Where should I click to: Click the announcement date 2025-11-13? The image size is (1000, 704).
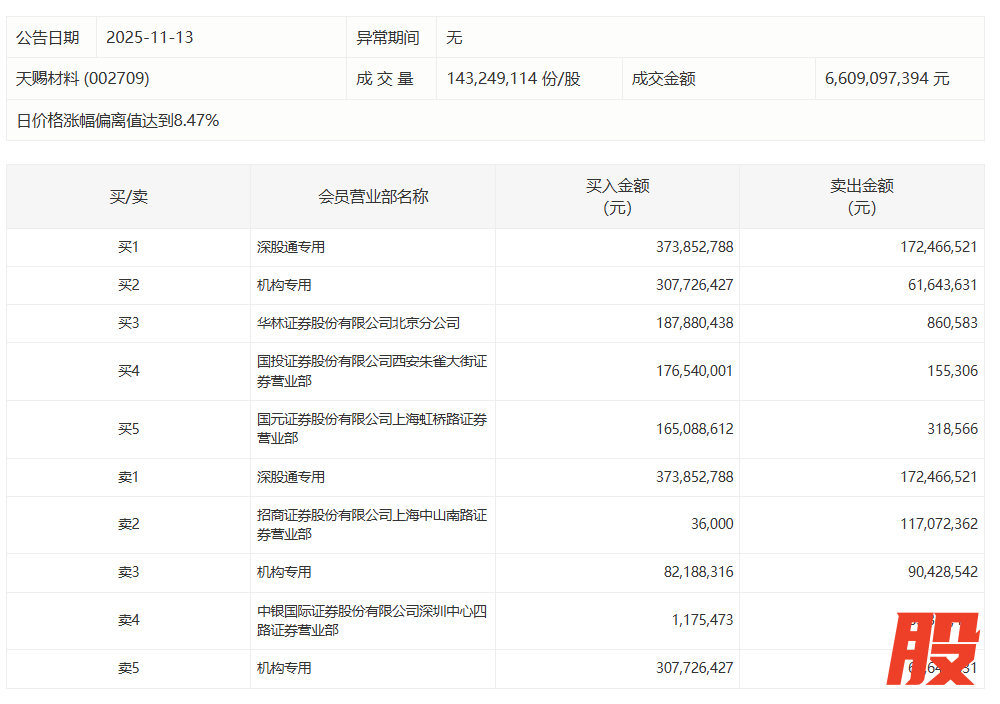pyautogui.click(x=149, y=37)
